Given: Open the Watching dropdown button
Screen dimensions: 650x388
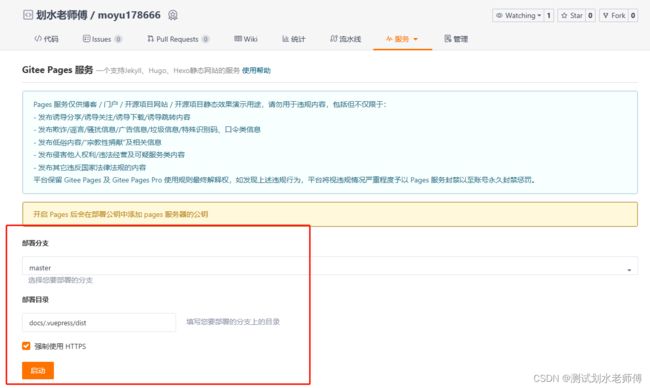Looking at the screenshot, I should [518, 16].
